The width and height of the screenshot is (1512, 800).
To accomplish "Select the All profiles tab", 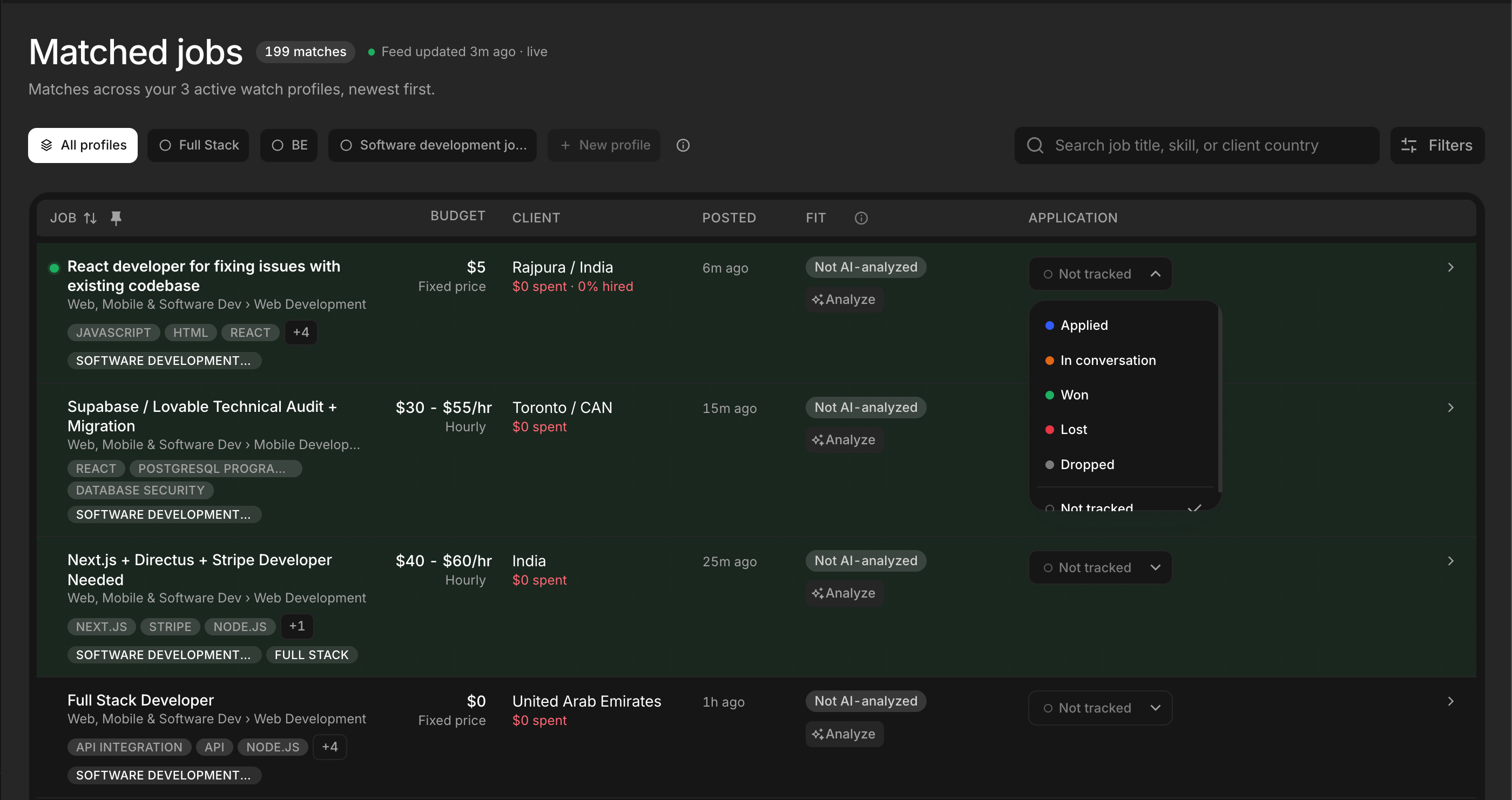I will pyautogui.click(x=83, y=145).
